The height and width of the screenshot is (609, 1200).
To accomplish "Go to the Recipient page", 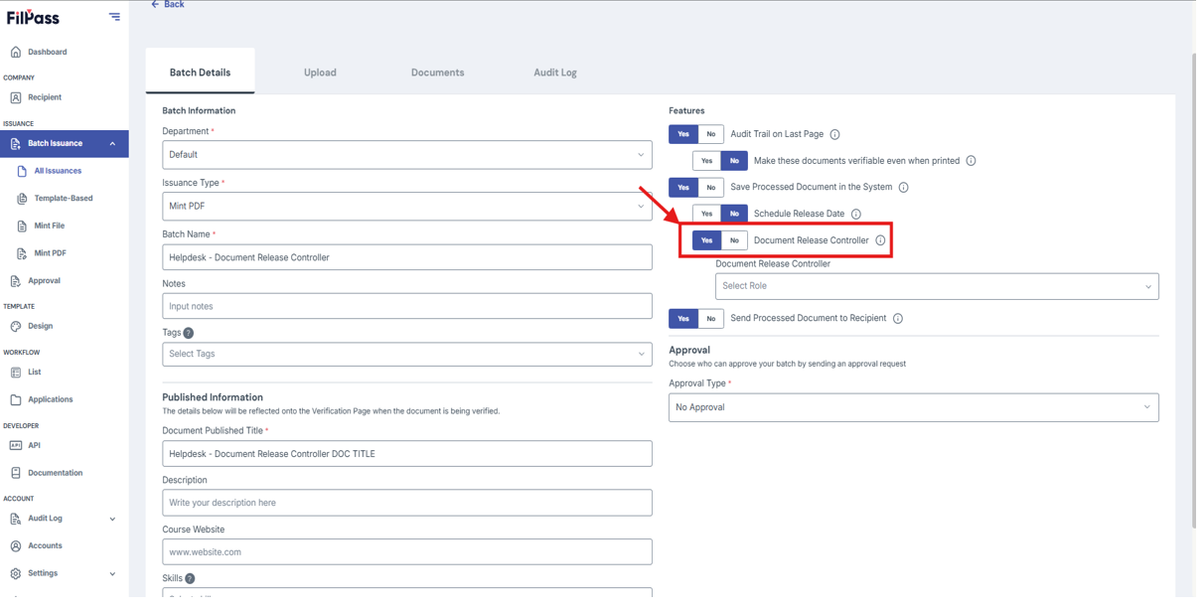I will pyautogui.click(x=36, y=98).
